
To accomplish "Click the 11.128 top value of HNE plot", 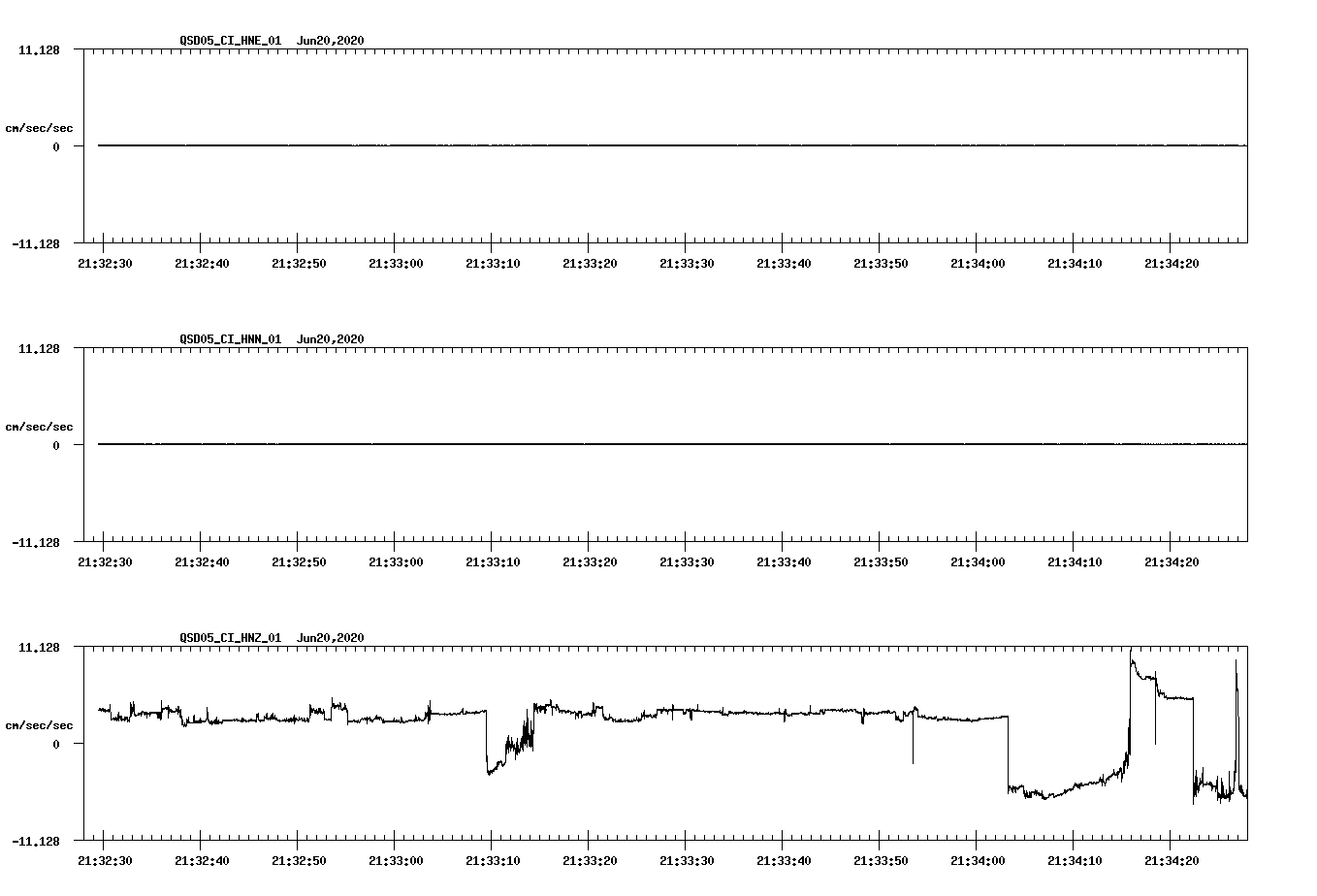I will point(39,49).
